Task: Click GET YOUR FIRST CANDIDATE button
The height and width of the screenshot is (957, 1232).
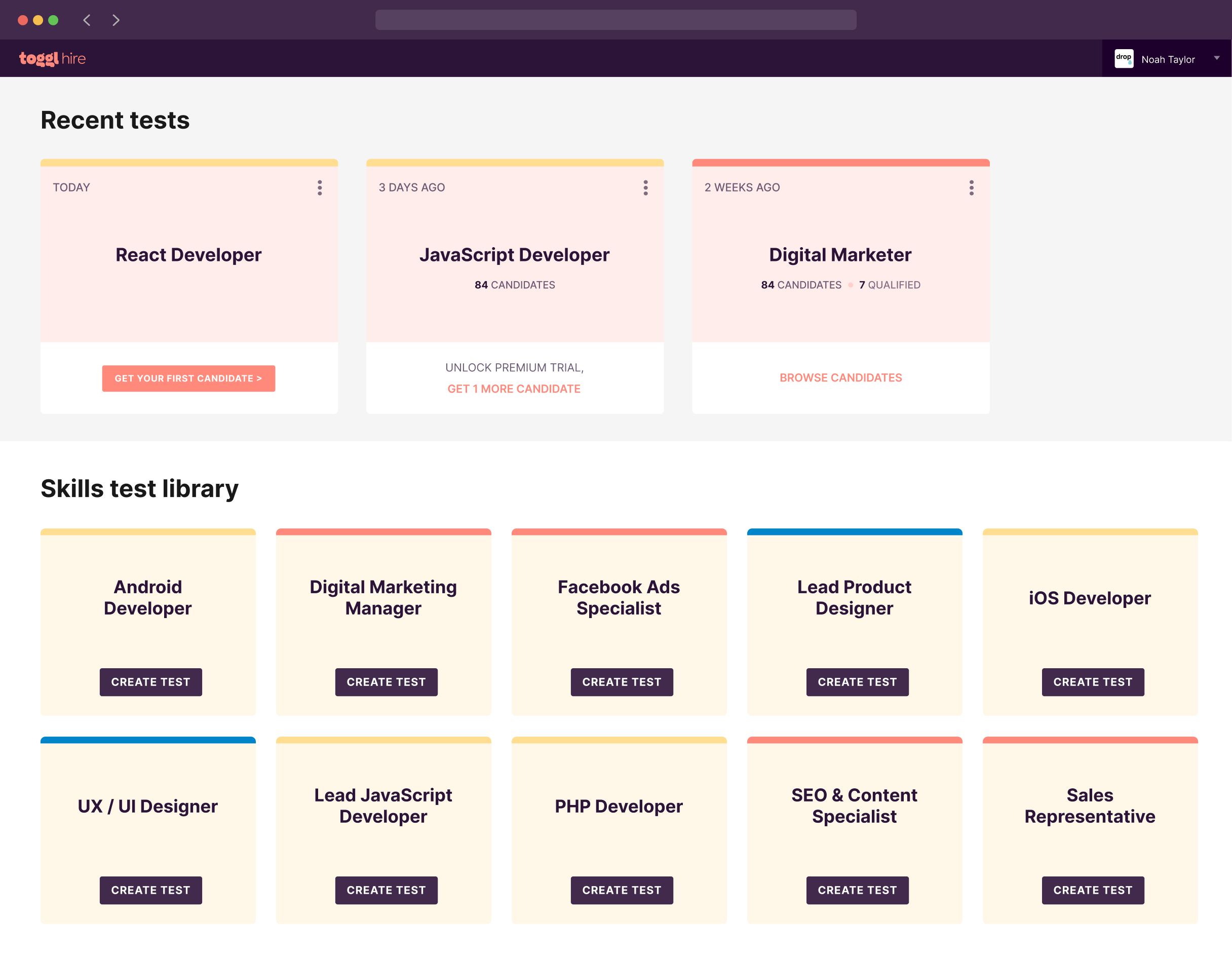Action: 189,378
